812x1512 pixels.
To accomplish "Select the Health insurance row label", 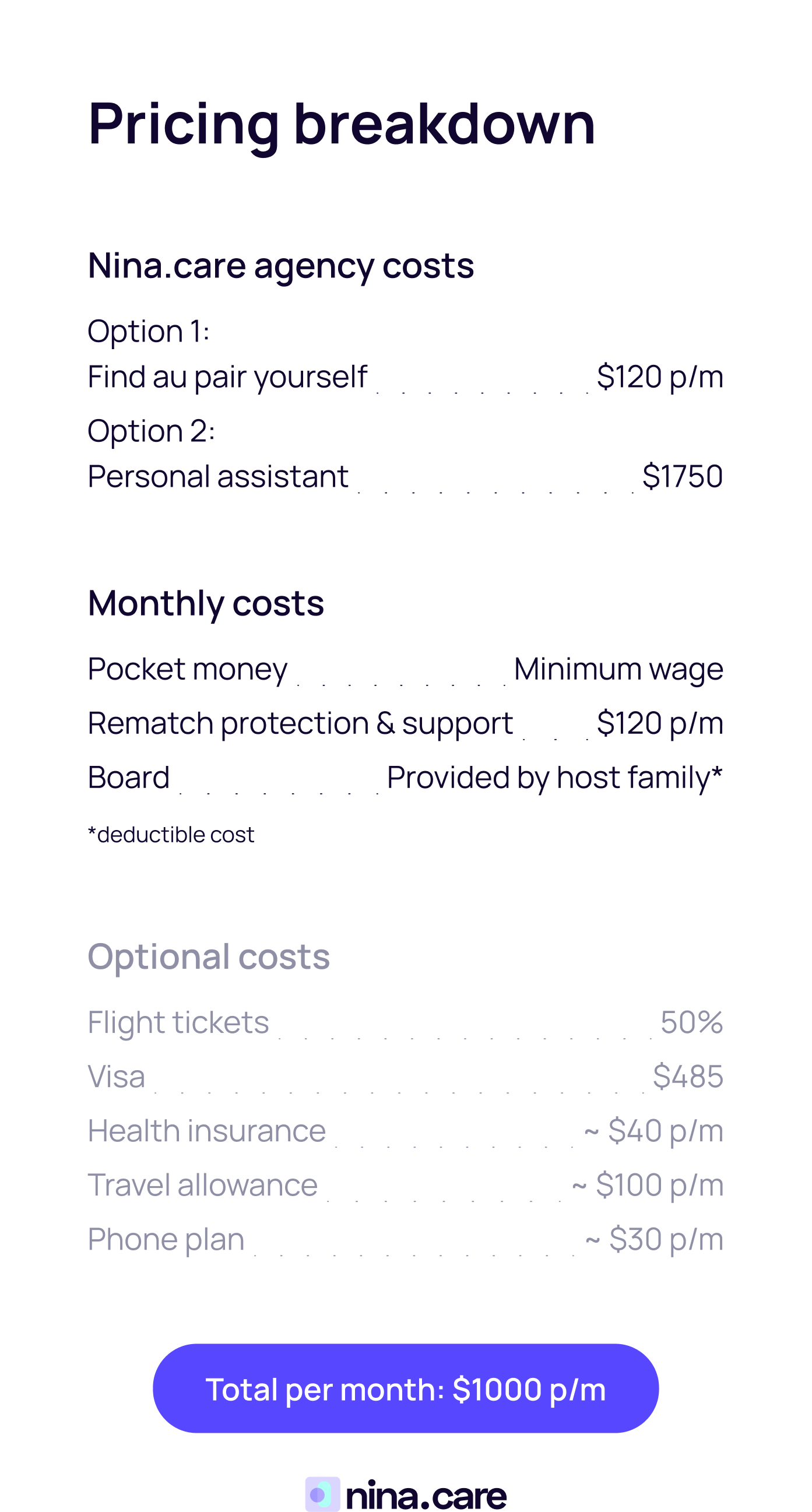I will 206,1131.
